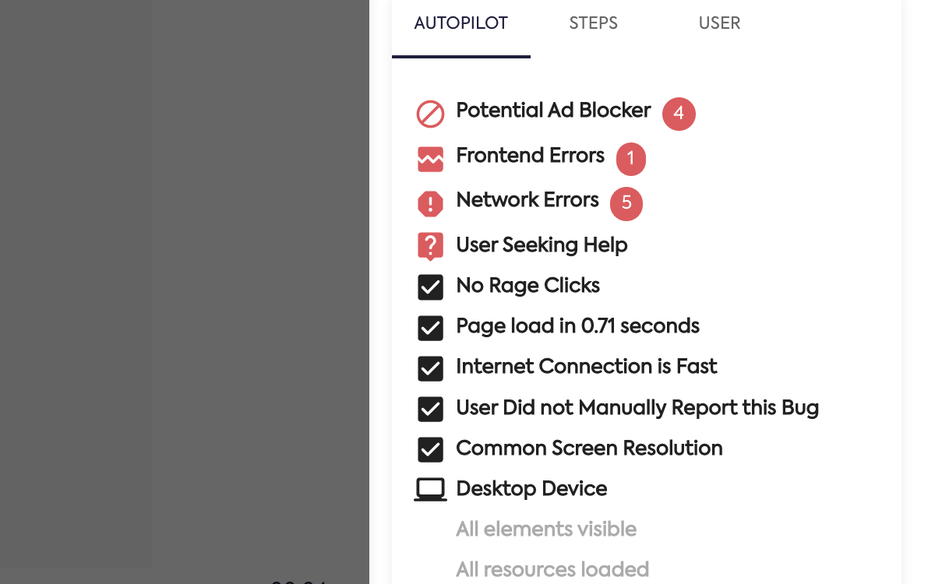Click the Desktop Device laptop icon
Screen dimensions: 935x584
click(x=430, y=489)
